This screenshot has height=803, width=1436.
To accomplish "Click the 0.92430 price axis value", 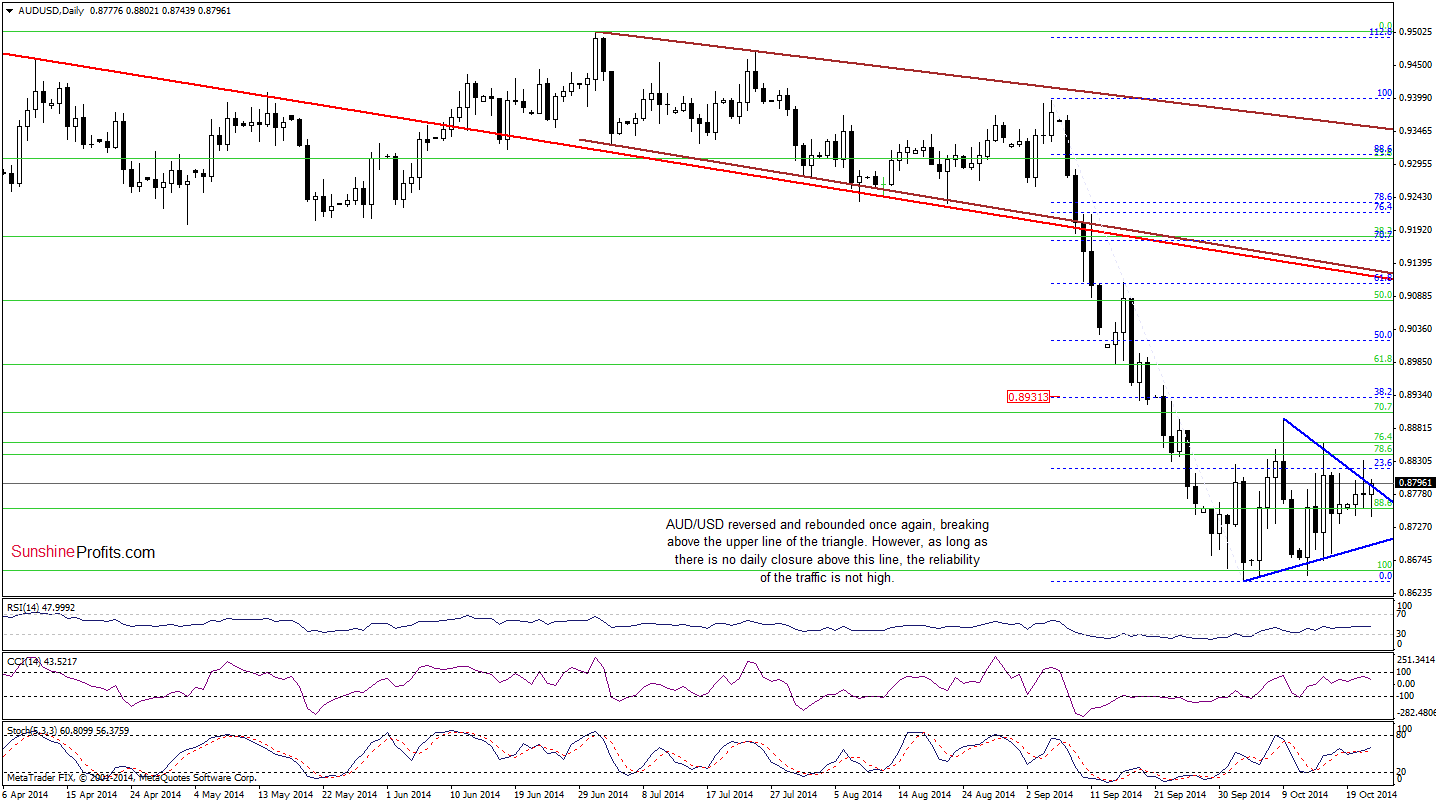I will 1414,197.
